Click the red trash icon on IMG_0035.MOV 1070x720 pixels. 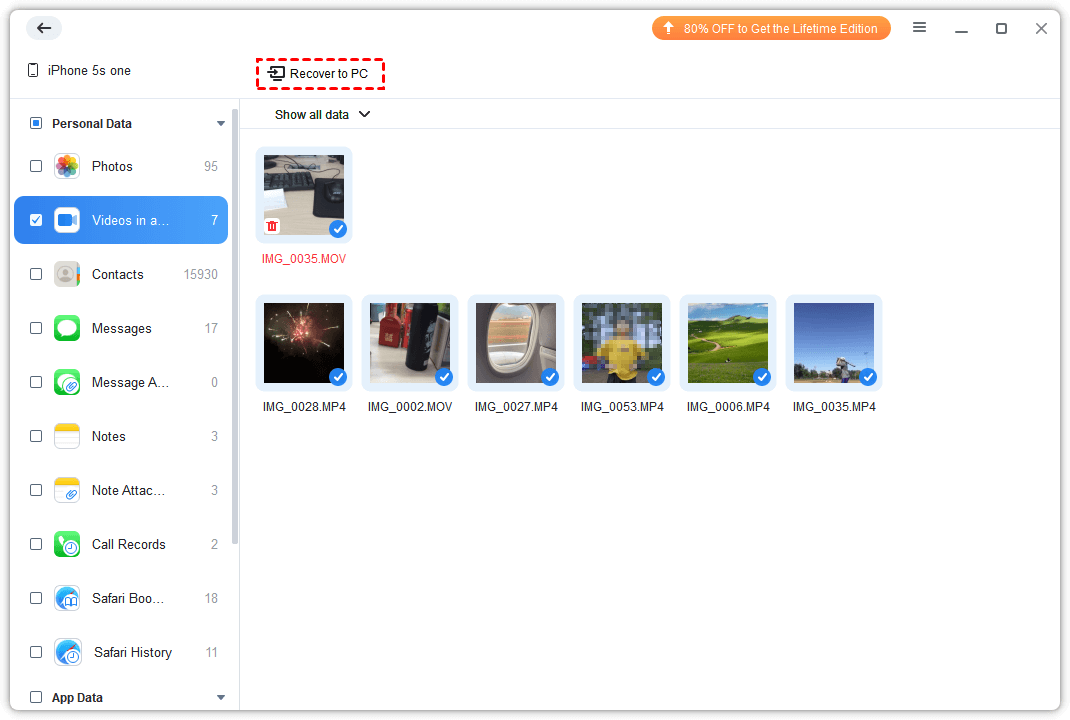pos(272,227)
